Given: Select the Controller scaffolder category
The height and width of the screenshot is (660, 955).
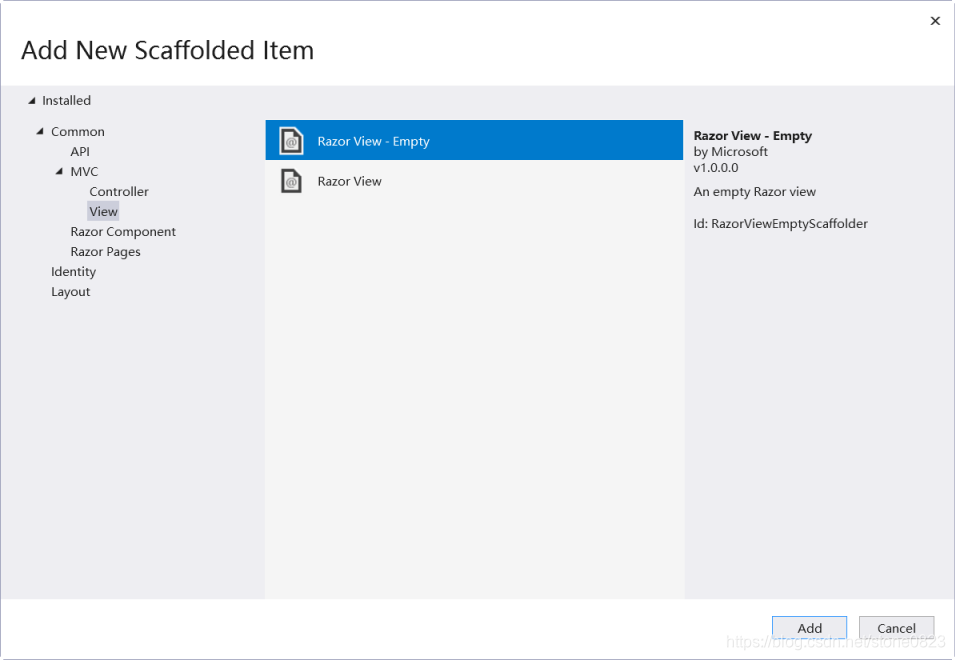Looking at the screenshot, I should [118, 191].
